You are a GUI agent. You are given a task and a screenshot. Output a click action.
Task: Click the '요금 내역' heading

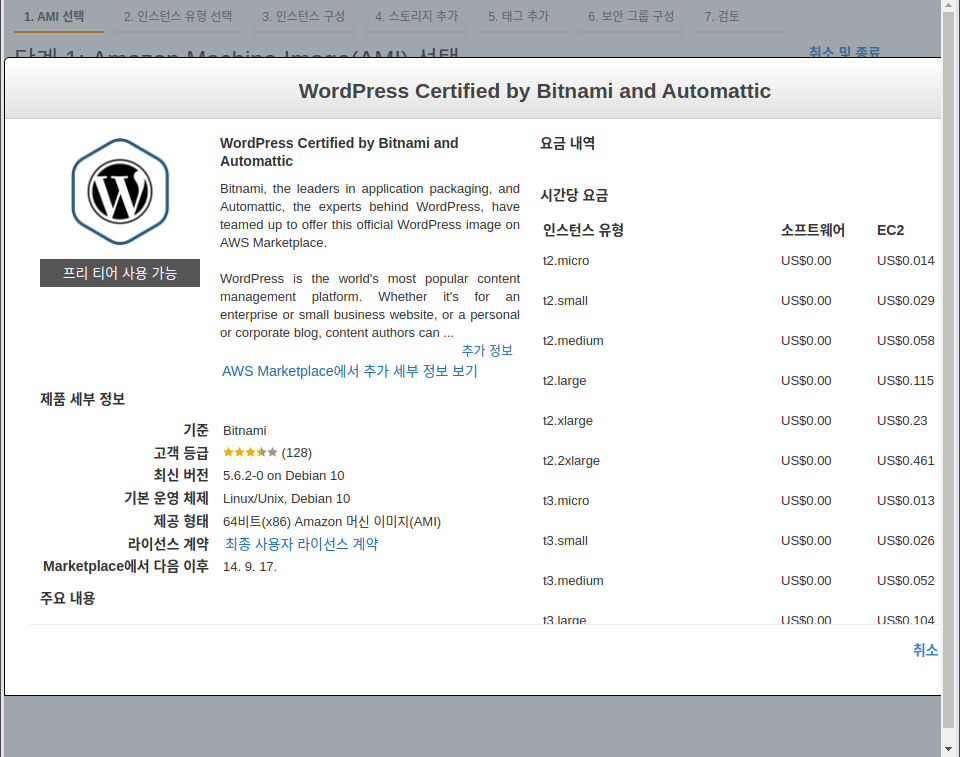pyautogui.click(x=568, y=143)
